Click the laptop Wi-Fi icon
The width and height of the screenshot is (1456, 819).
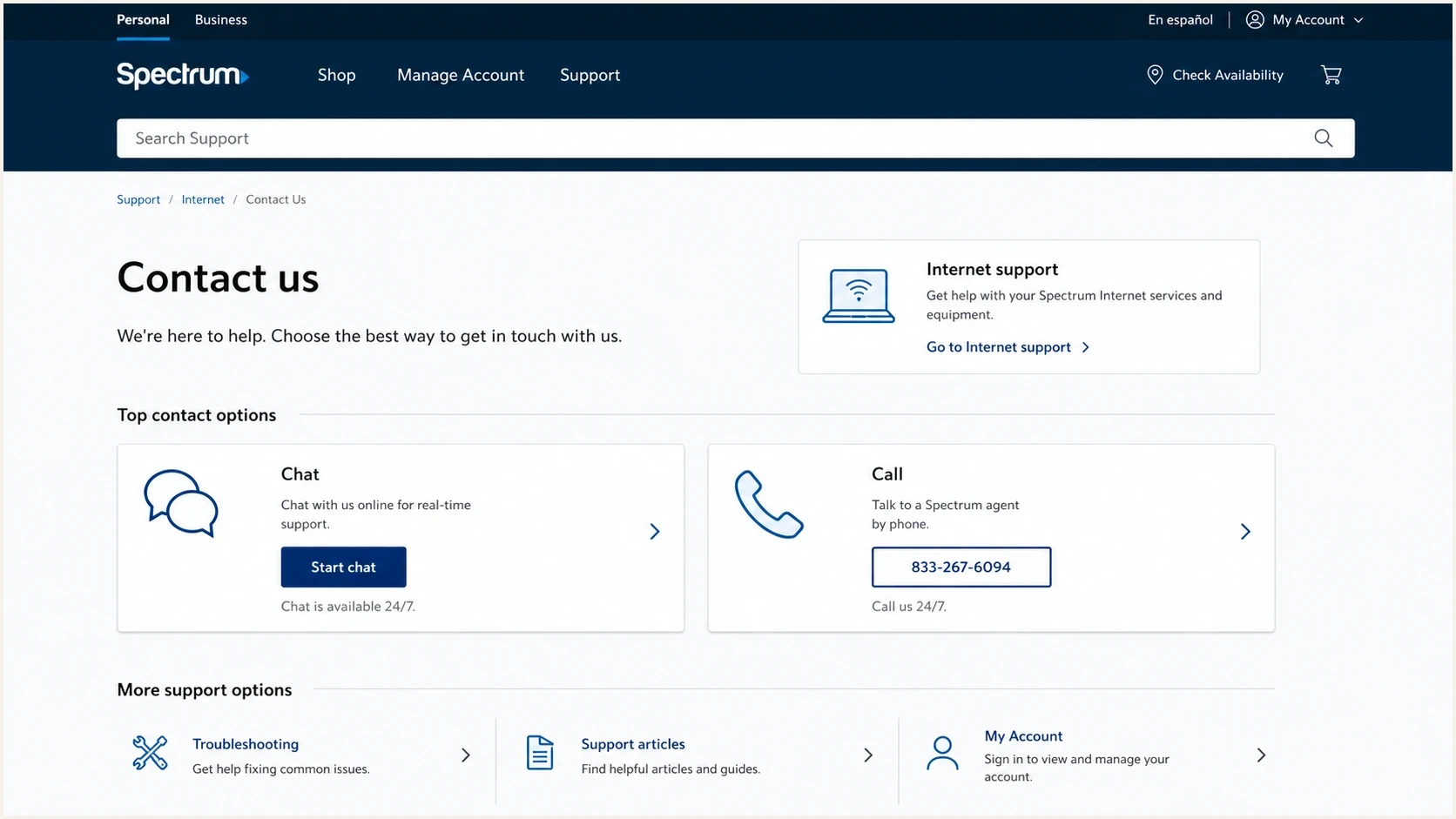click(859, 296)
